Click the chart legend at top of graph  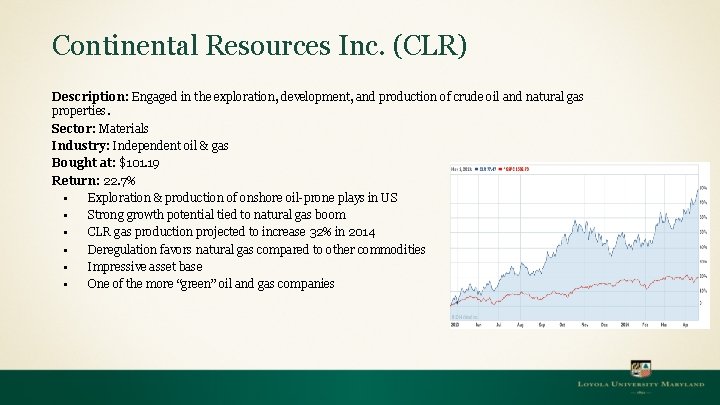click(490, 169)
